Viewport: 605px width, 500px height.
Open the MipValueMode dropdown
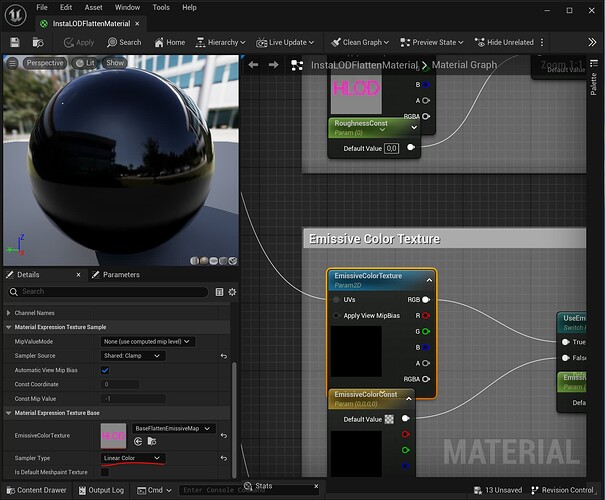point(147,342)
